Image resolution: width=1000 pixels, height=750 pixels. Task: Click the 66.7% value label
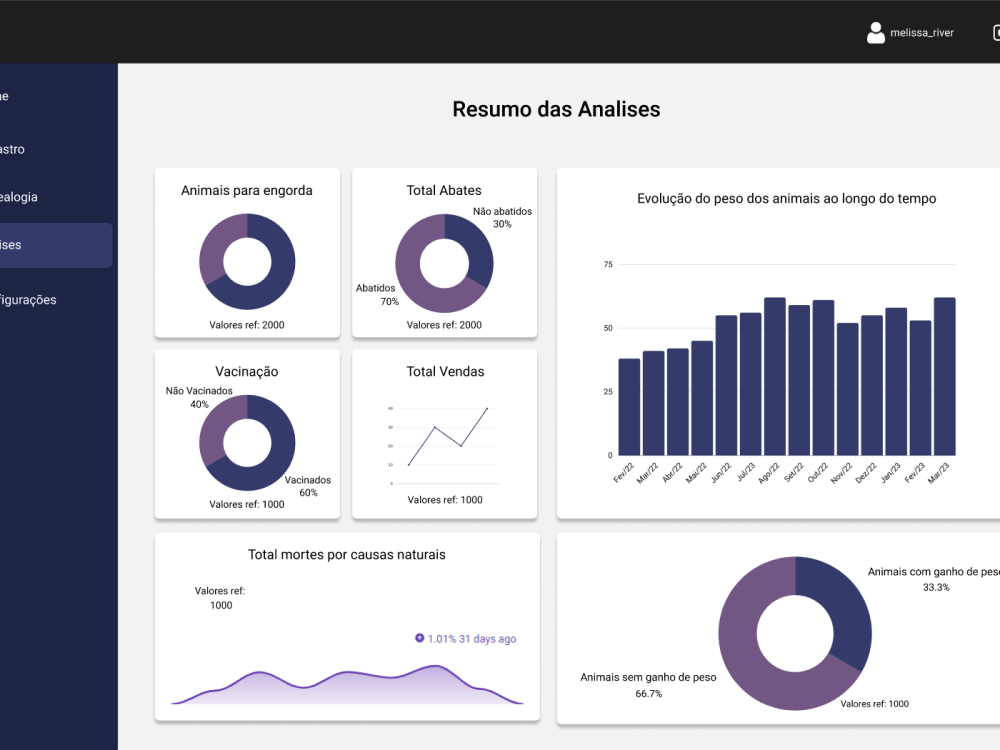point(649,693)
